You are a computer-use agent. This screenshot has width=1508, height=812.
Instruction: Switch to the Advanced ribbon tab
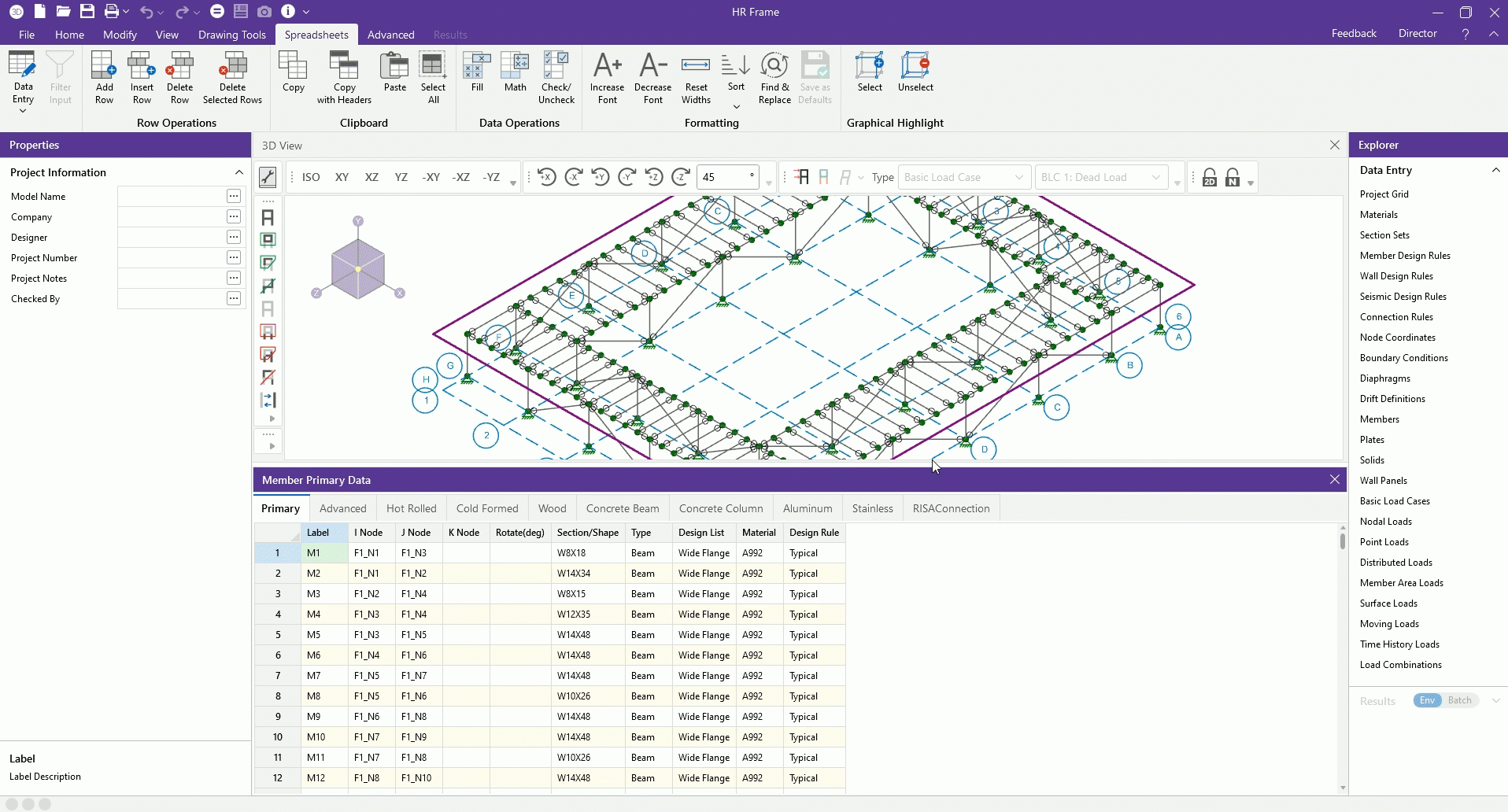(390, 35)
